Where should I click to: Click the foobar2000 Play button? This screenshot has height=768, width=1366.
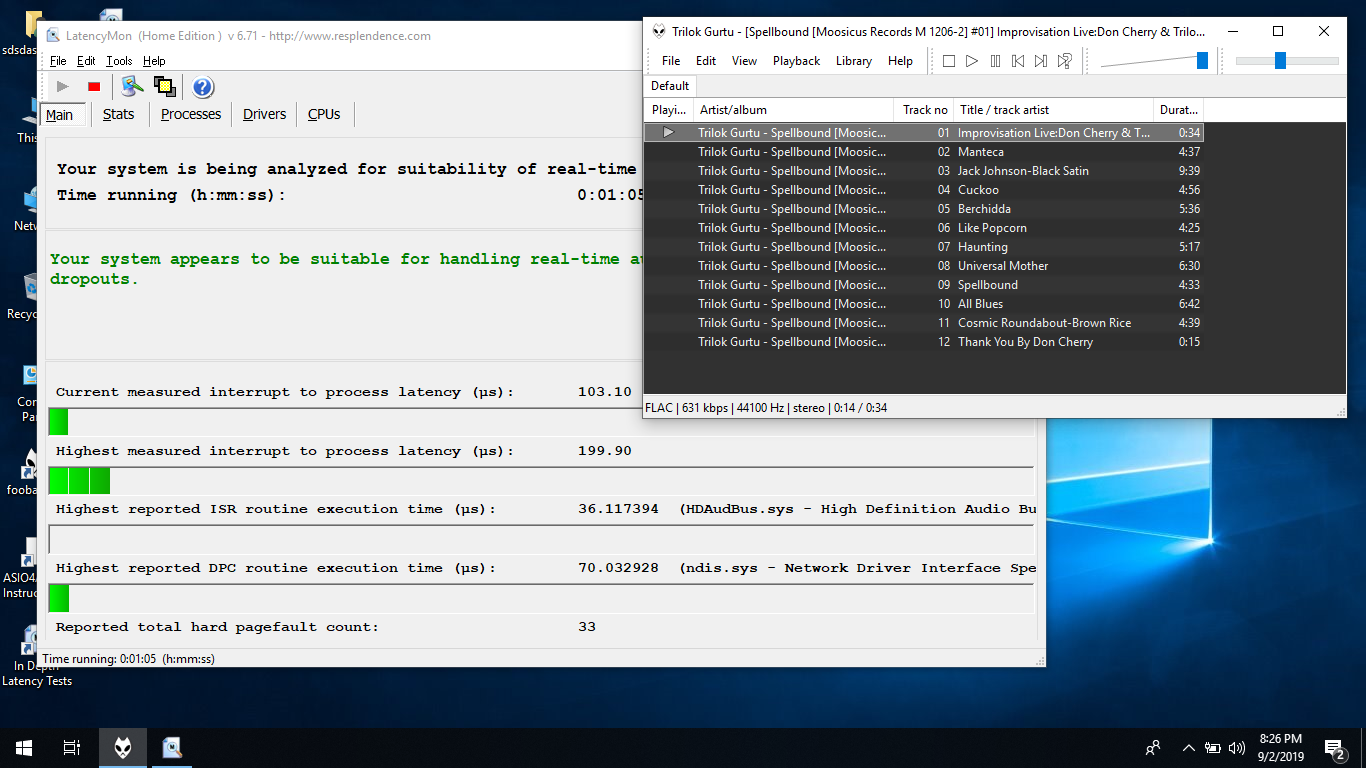point(972,61)
